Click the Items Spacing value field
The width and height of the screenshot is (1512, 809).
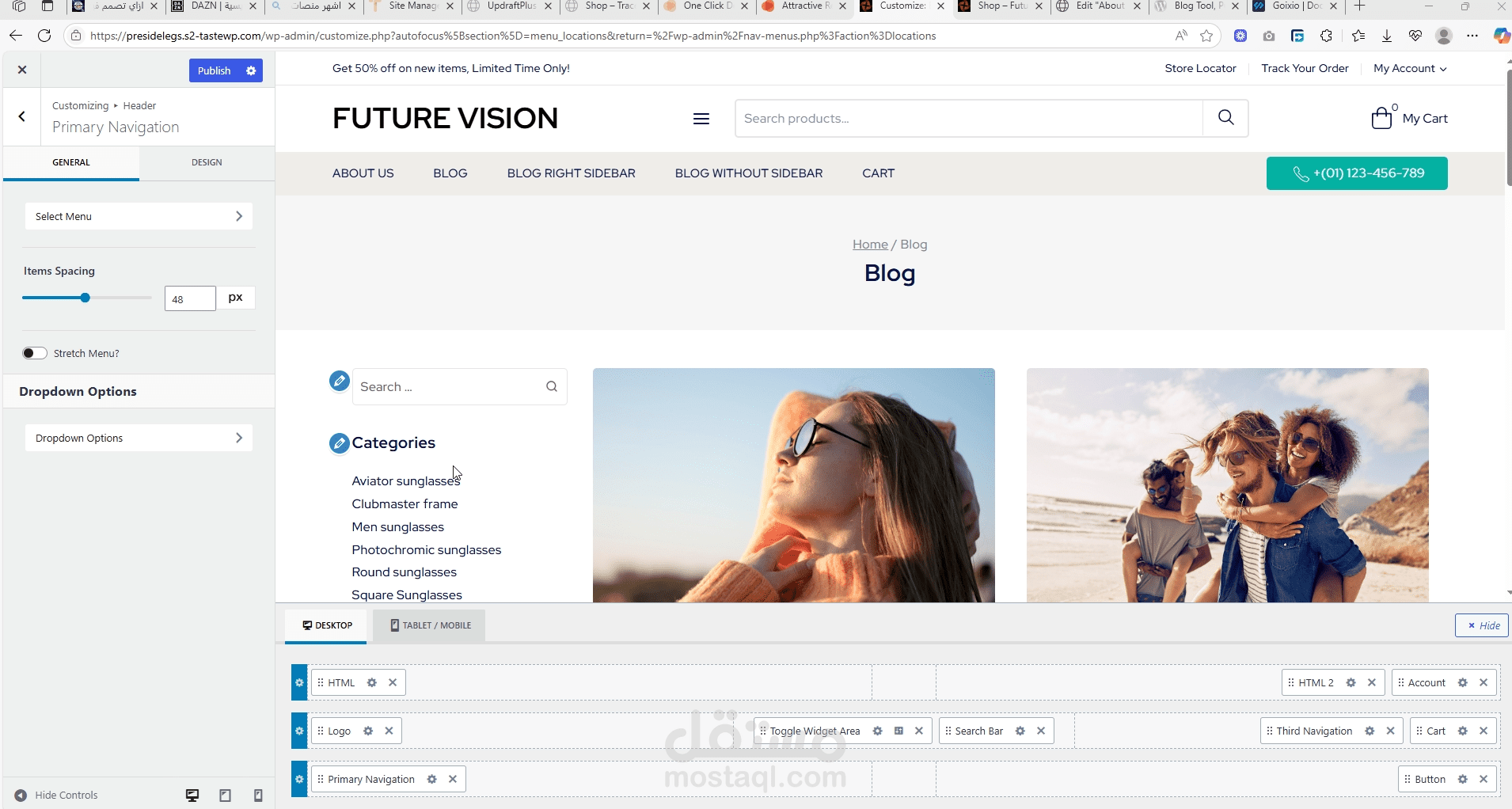[x=190, y=298]
